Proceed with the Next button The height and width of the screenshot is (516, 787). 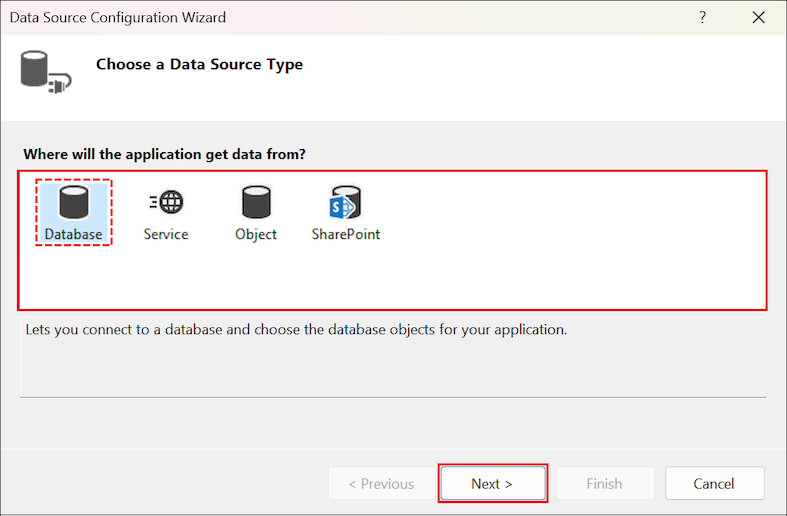tap(492, 484)
